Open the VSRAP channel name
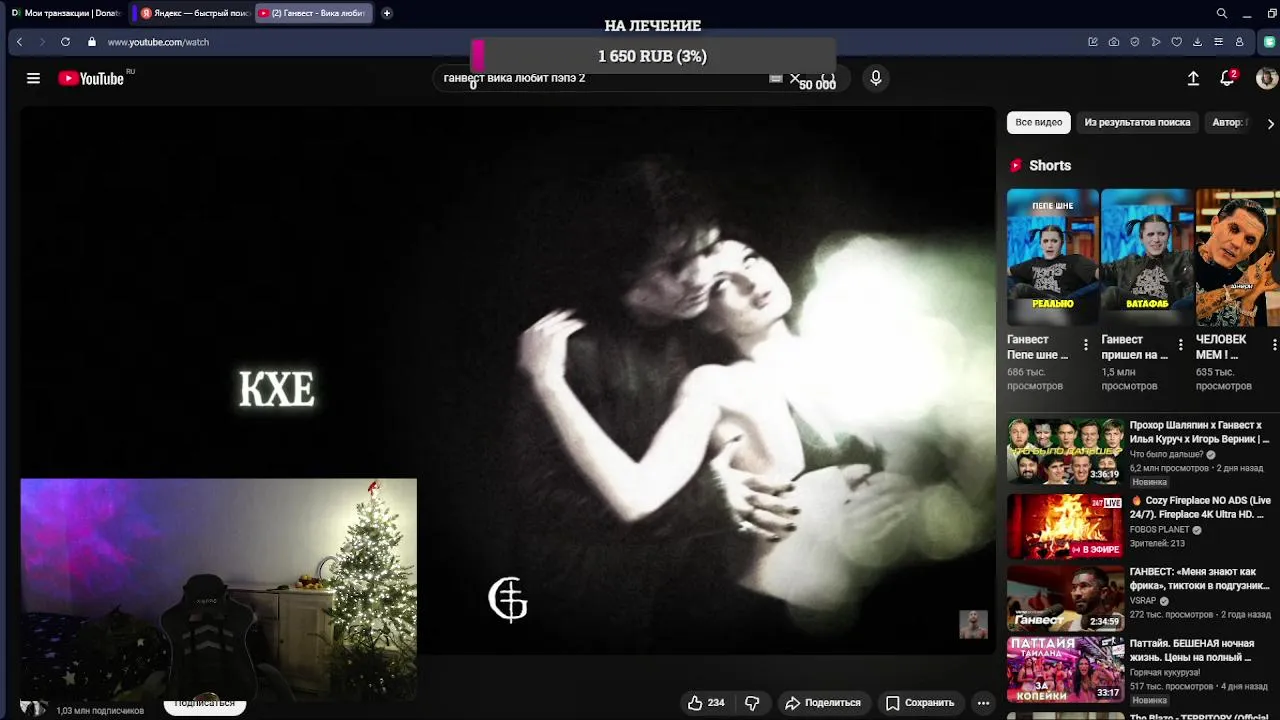This screenshot has width=1280, height=720. (x=1144, y=602)
